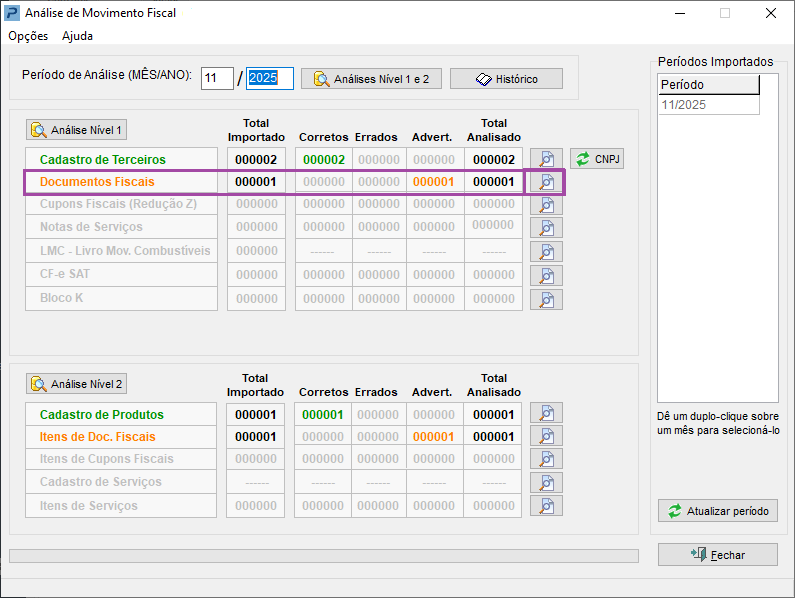The height and width of the screenshot is (598, 795).
Task: Open details icon for Cadastro de Terceiros
Action: [546, 159]
